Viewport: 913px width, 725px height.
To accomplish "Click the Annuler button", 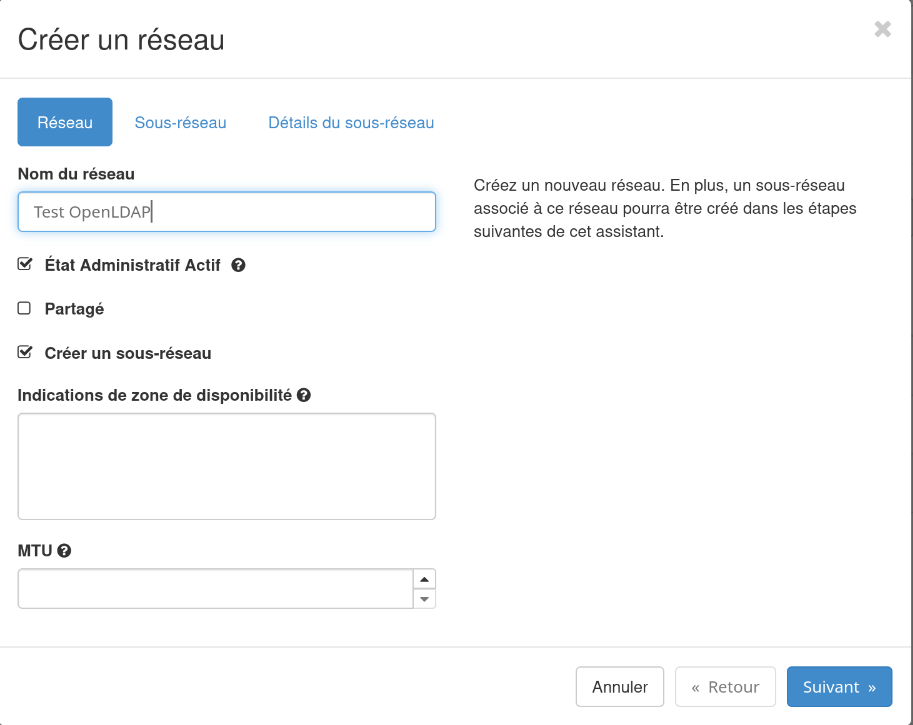I will pyautogui.click(x=619, y=687).
